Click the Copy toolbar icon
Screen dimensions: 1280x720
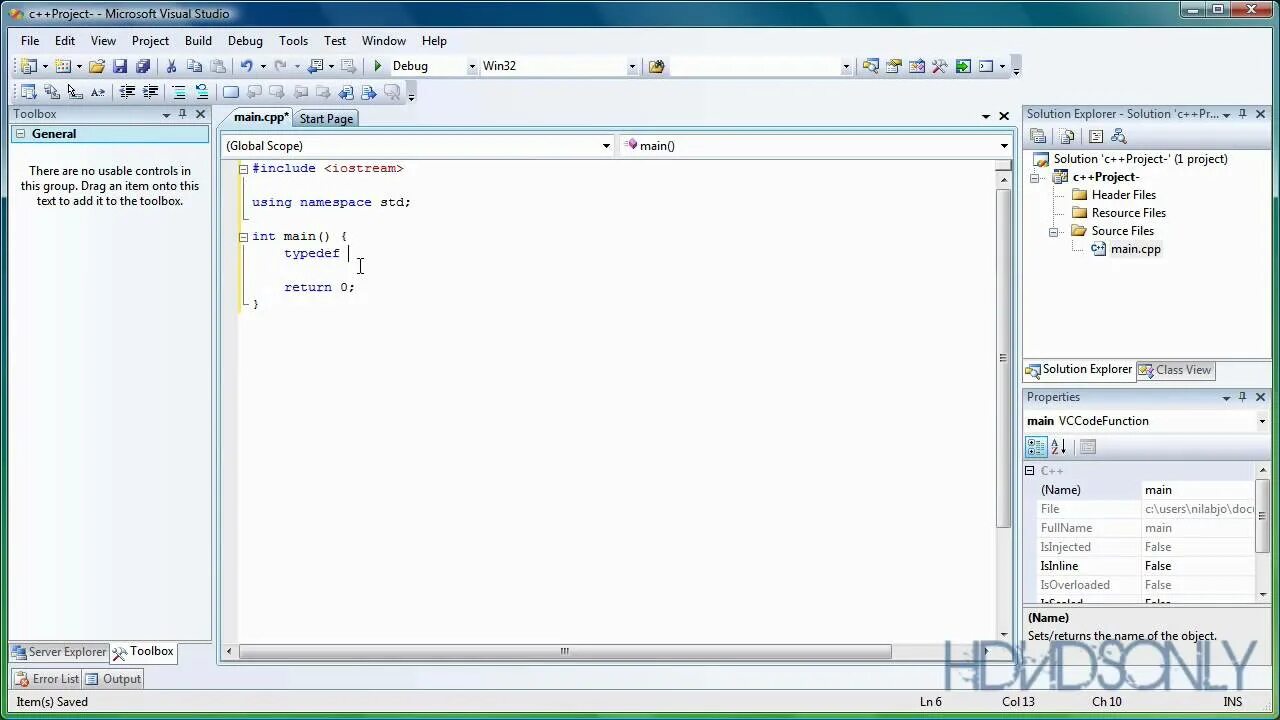coord(194,66)
